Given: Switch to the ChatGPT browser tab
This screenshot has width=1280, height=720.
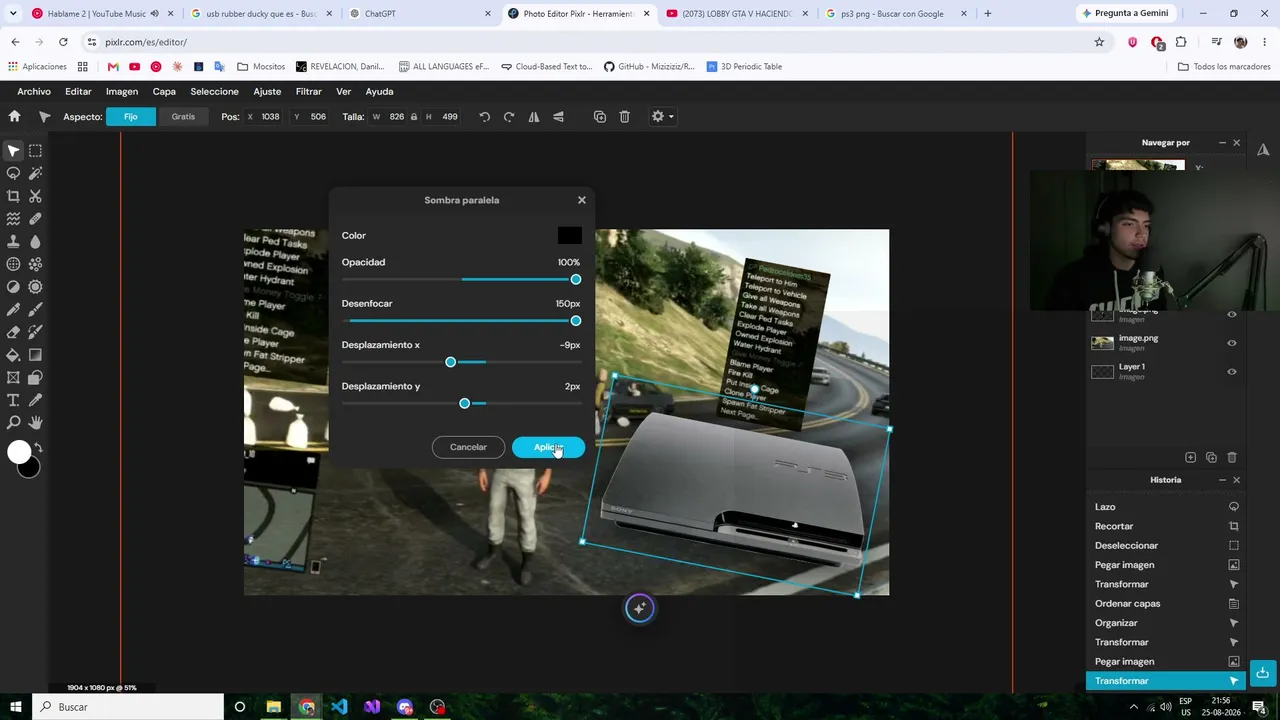Looking at the screenshot, I should click(x=420, y=14).
